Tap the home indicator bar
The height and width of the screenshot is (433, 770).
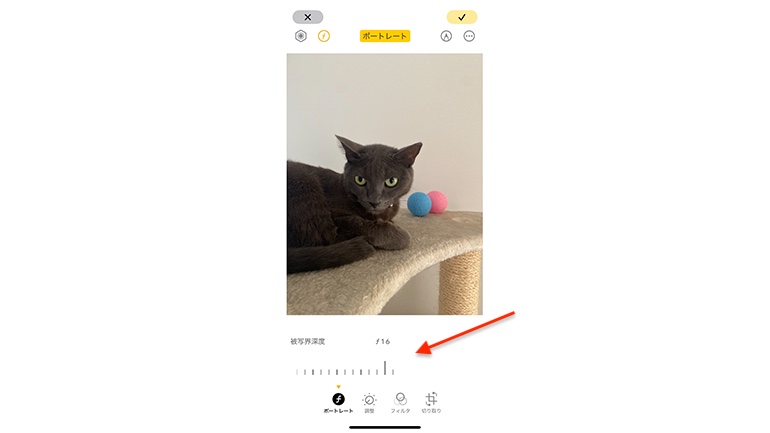385,427
